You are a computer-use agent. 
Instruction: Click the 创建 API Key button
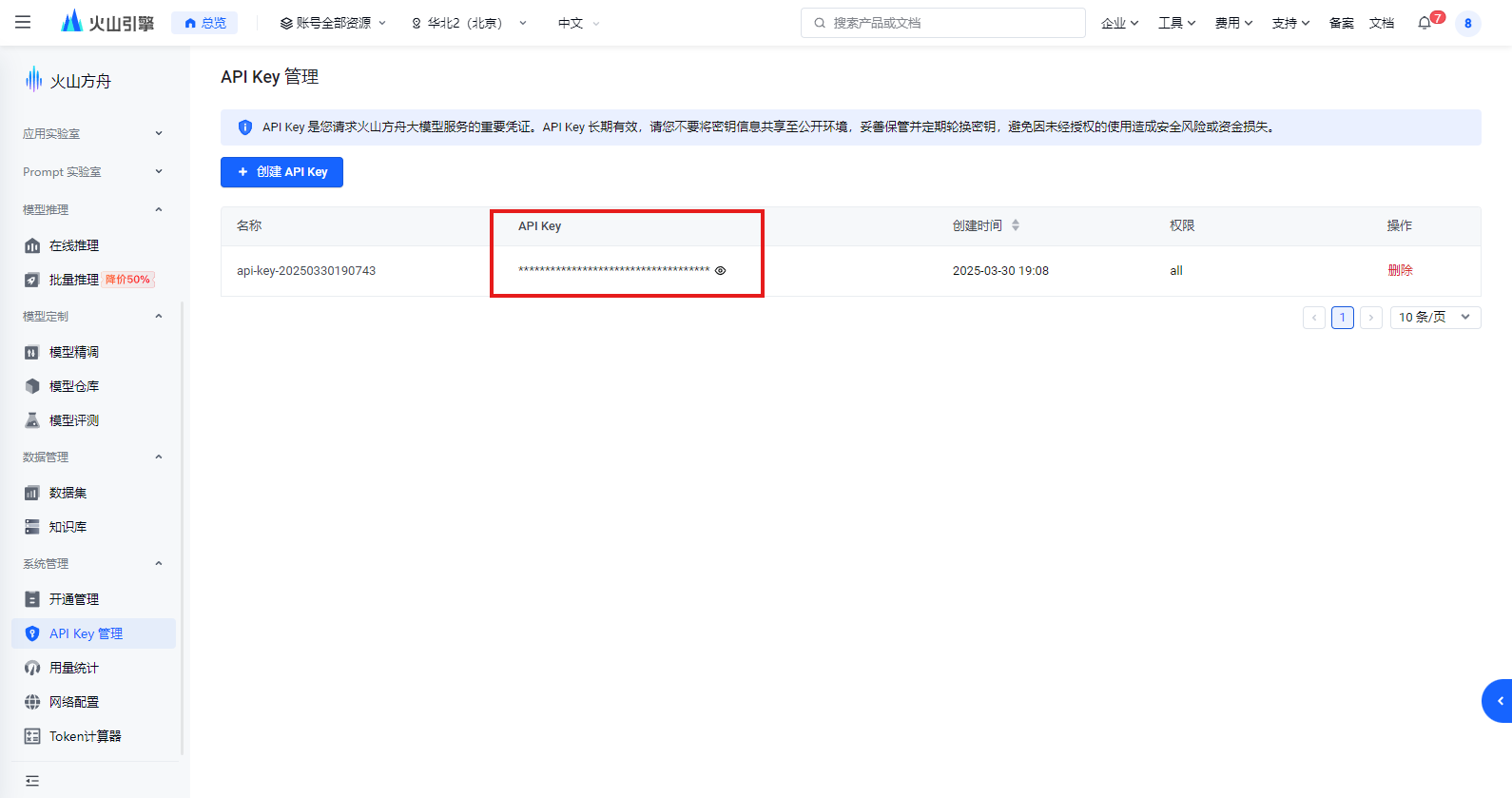click(x=281, y=172)
